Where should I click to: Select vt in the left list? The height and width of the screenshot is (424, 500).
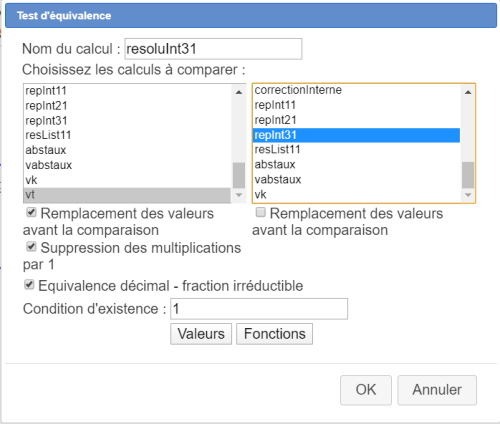pos(128,195)
